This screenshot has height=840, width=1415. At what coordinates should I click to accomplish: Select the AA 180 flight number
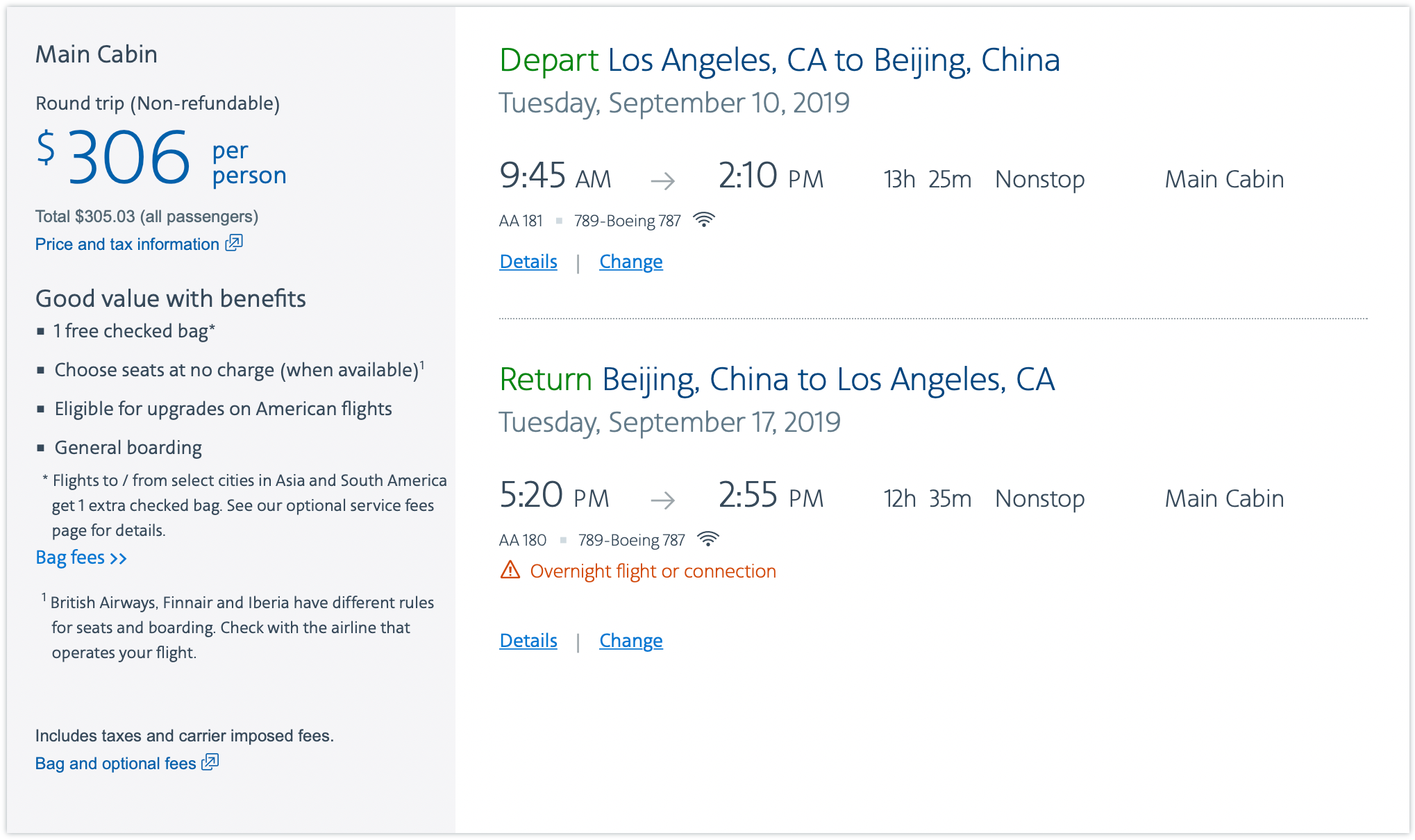[523, 540]
